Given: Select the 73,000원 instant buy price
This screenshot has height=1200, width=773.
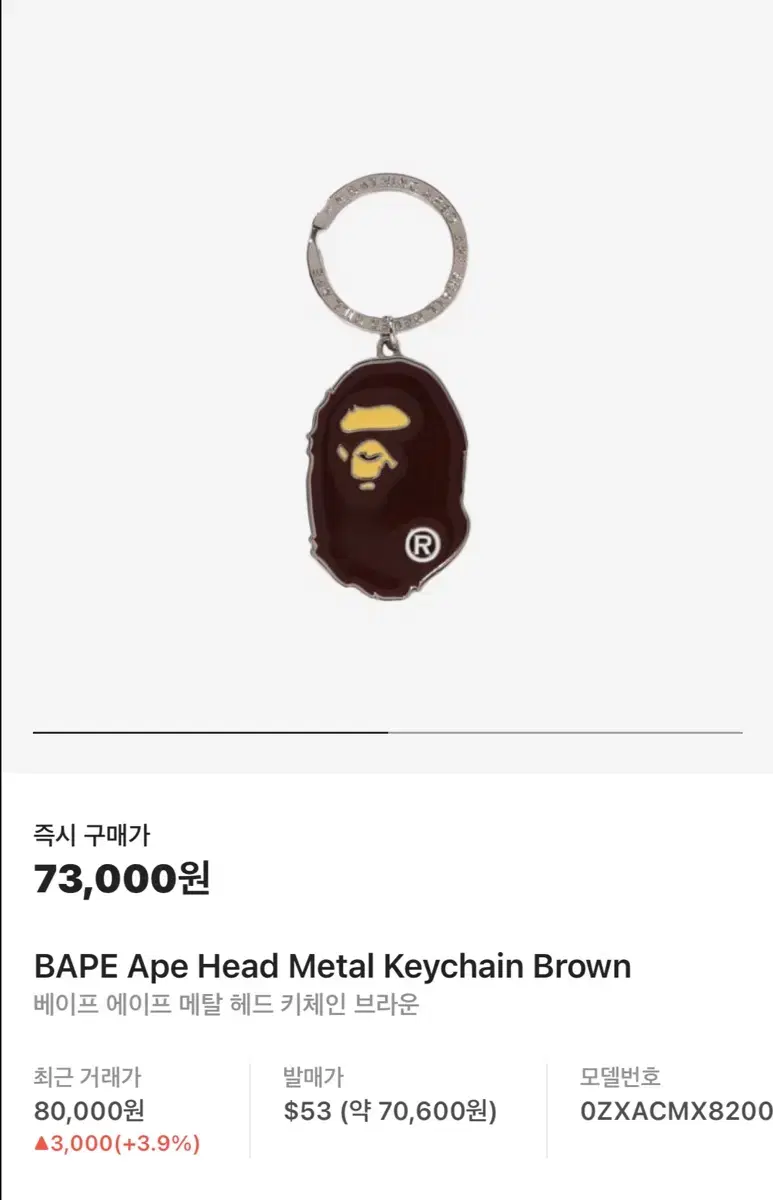Looking at the screenshot, I should pyautogui.click(x=122, y=879).
